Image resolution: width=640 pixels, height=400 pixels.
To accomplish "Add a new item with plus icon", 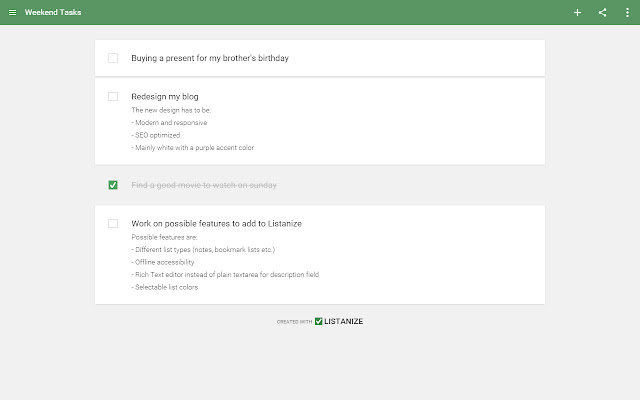I will point(577,13).
